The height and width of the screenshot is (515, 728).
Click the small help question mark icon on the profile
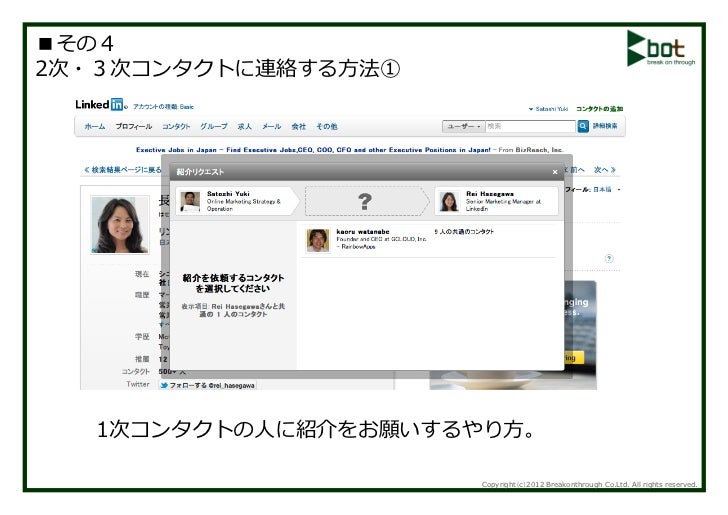pyautogui.click(x=609, y=258)
